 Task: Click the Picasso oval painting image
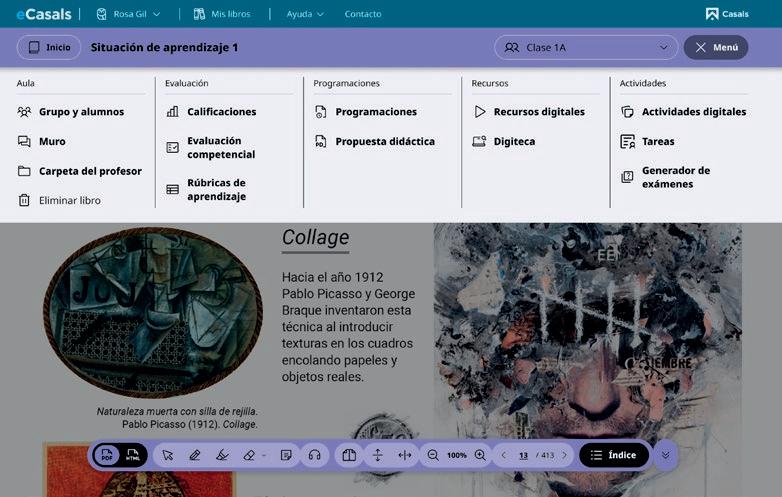pos(153,313)
